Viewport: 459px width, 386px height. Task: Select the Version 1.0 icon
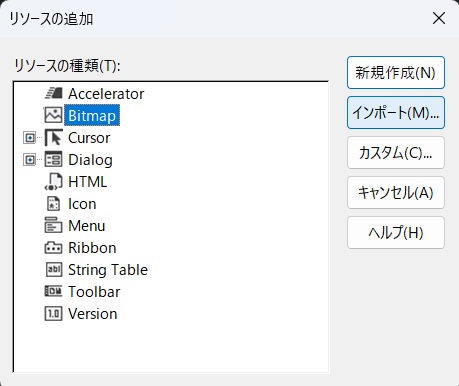pyautogui.click(x=53, y=314)
